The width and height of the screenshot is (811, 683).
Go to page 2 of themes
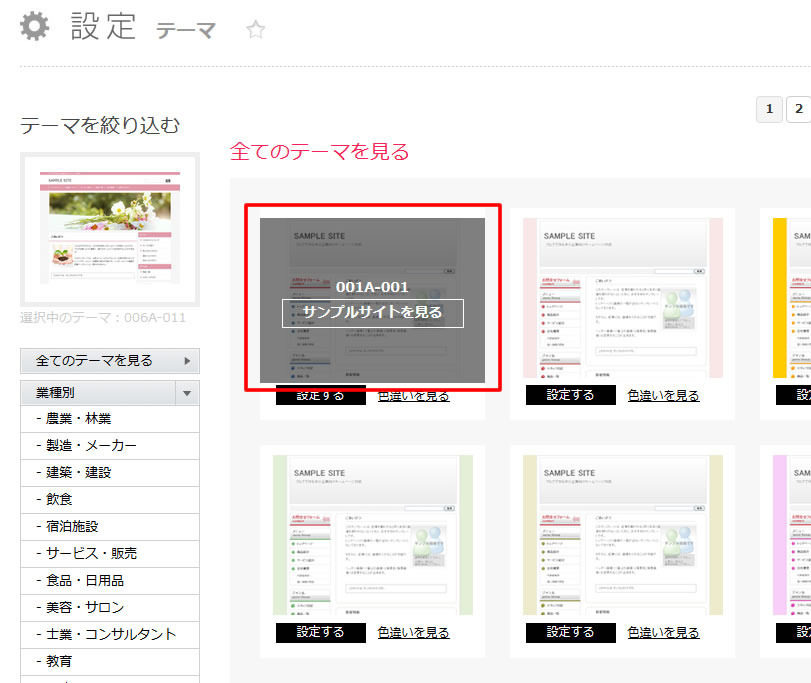[x=797, y=109]
